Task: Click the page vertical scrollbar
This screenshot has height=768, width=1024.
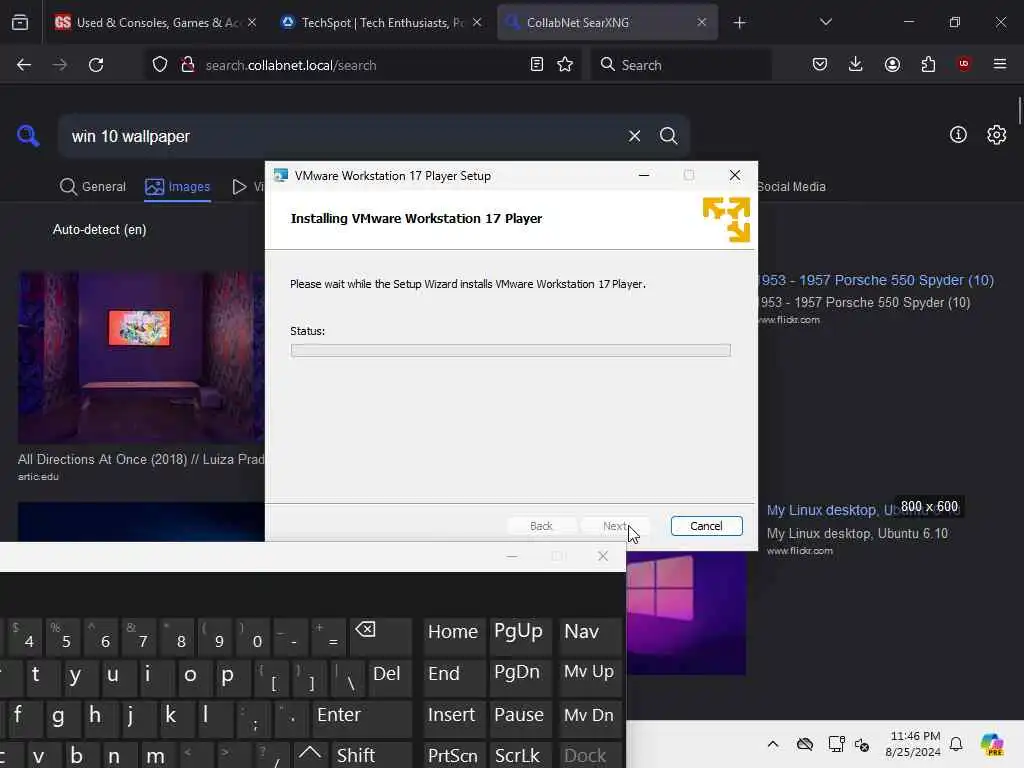Action: [1019, 111]
